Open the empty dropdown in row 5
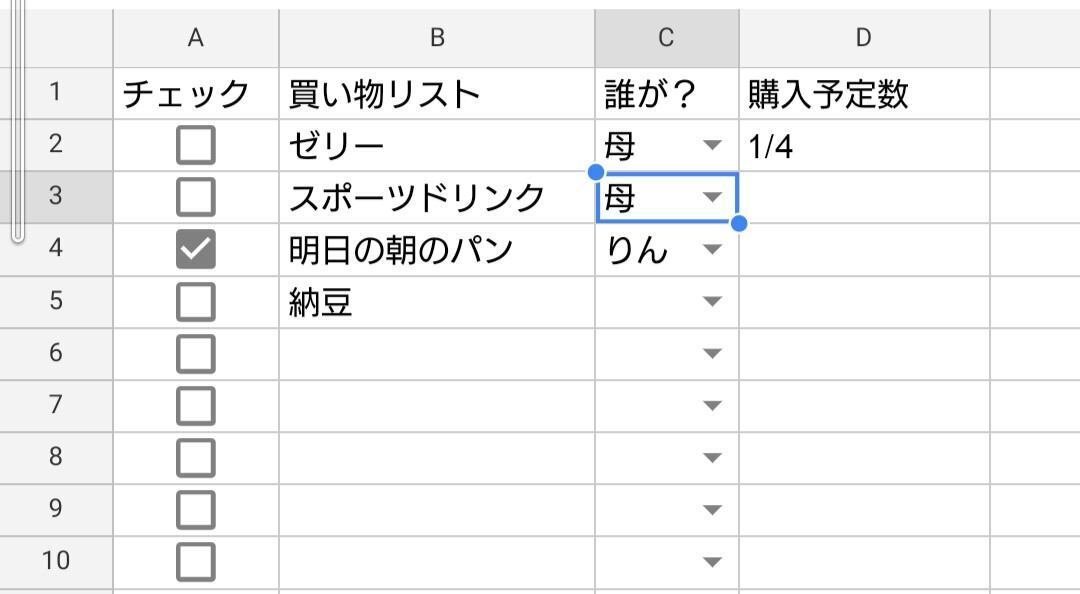This screenshot has height=594, width=1080. [x=712, y=301]
